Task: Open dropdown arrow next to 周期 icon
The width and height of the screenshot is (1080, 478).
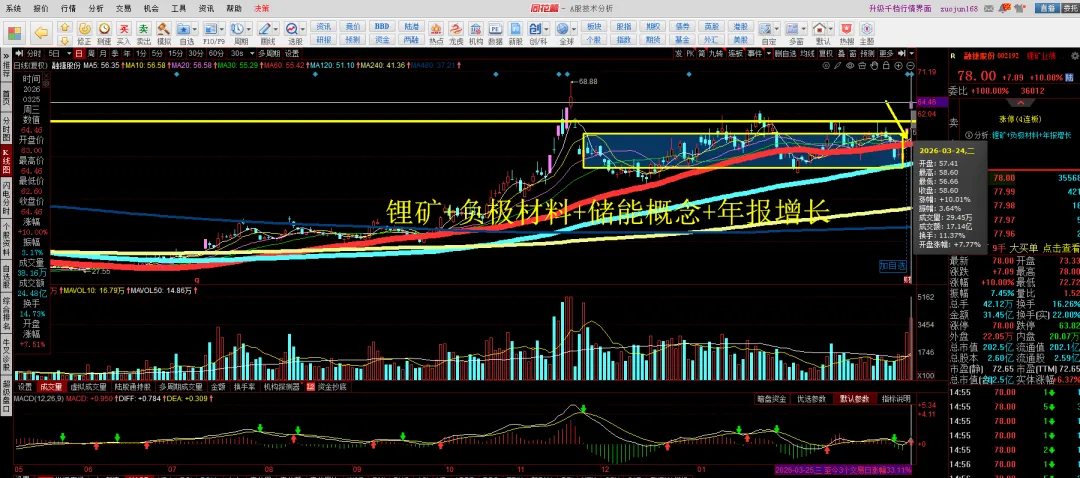Action: [249, 29]
